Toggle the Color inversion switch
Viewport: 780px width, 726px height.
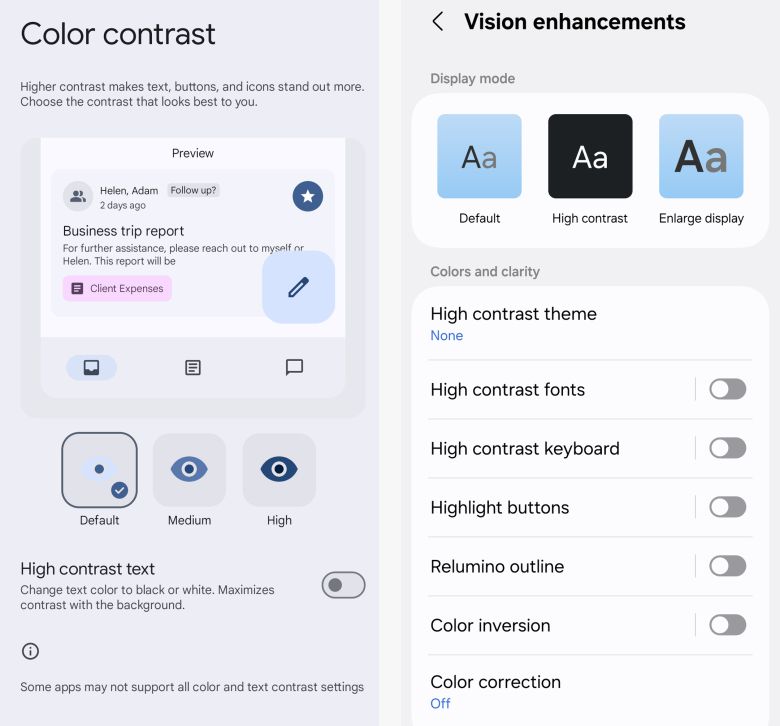727,625
